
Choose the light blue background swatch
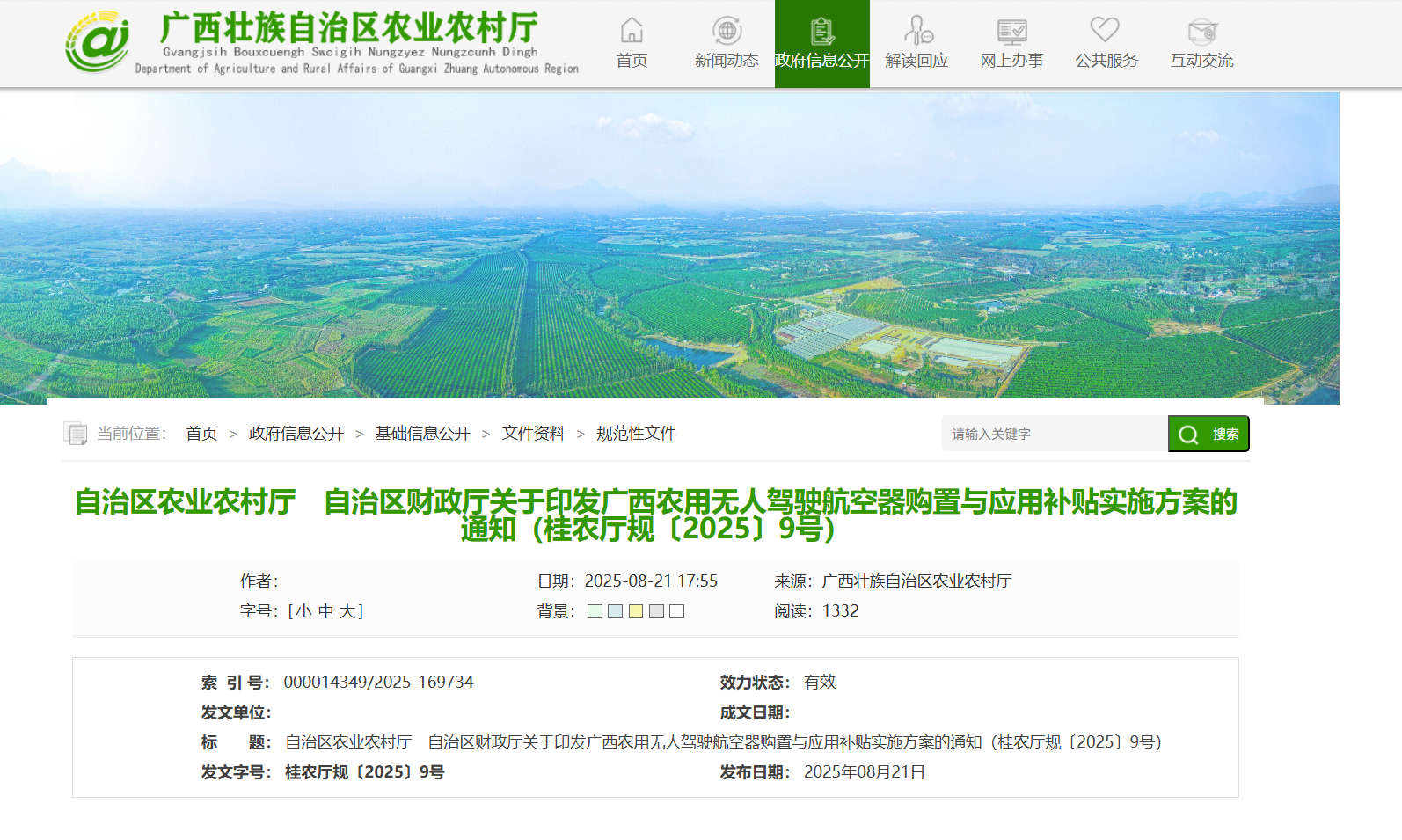click(615, 611)
